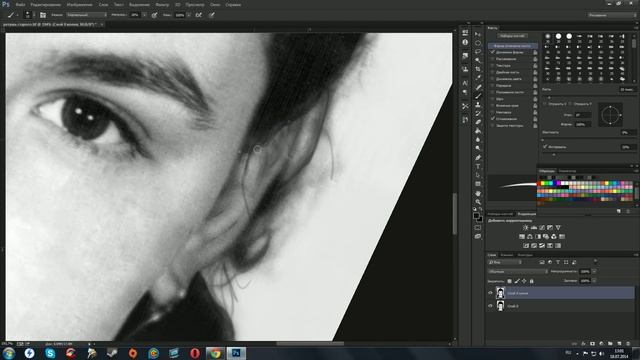
Task: Open the layer blend mode dropdown
Action: (518, 271)
